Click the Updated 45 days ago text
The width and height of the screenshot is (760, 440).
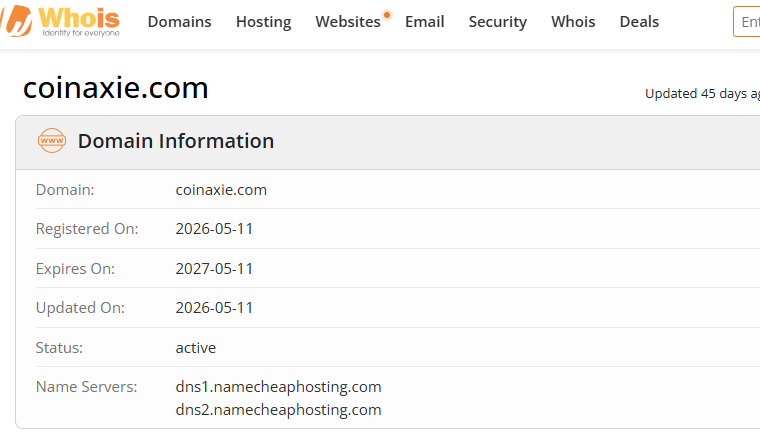pos(702,94)
